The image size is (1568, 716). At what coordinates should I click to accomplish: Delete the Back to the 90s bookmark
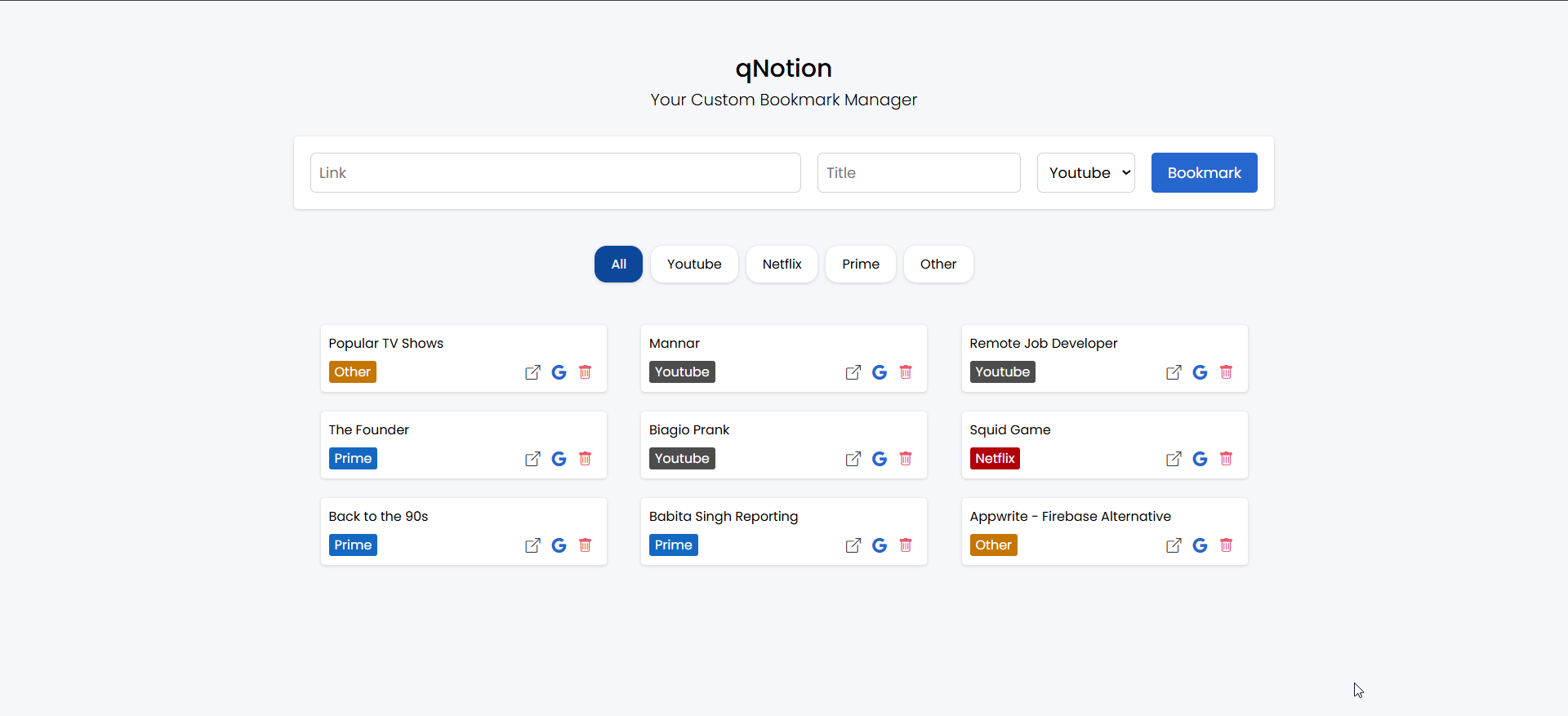point(585,545)
